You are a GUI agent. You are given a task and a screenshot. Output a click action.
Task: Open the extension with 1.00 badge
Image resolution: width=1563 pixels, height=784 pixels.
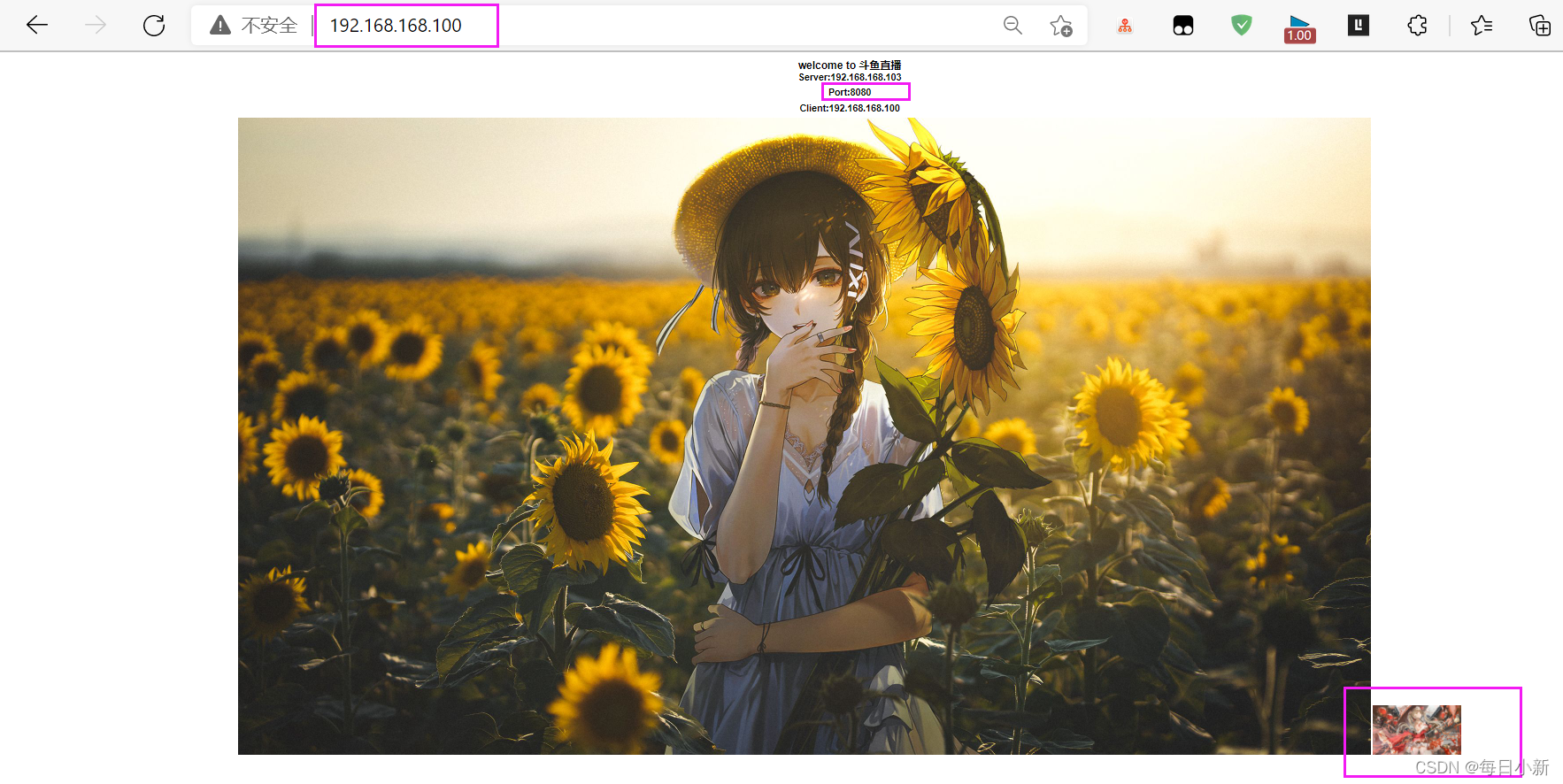(1300, 28)
